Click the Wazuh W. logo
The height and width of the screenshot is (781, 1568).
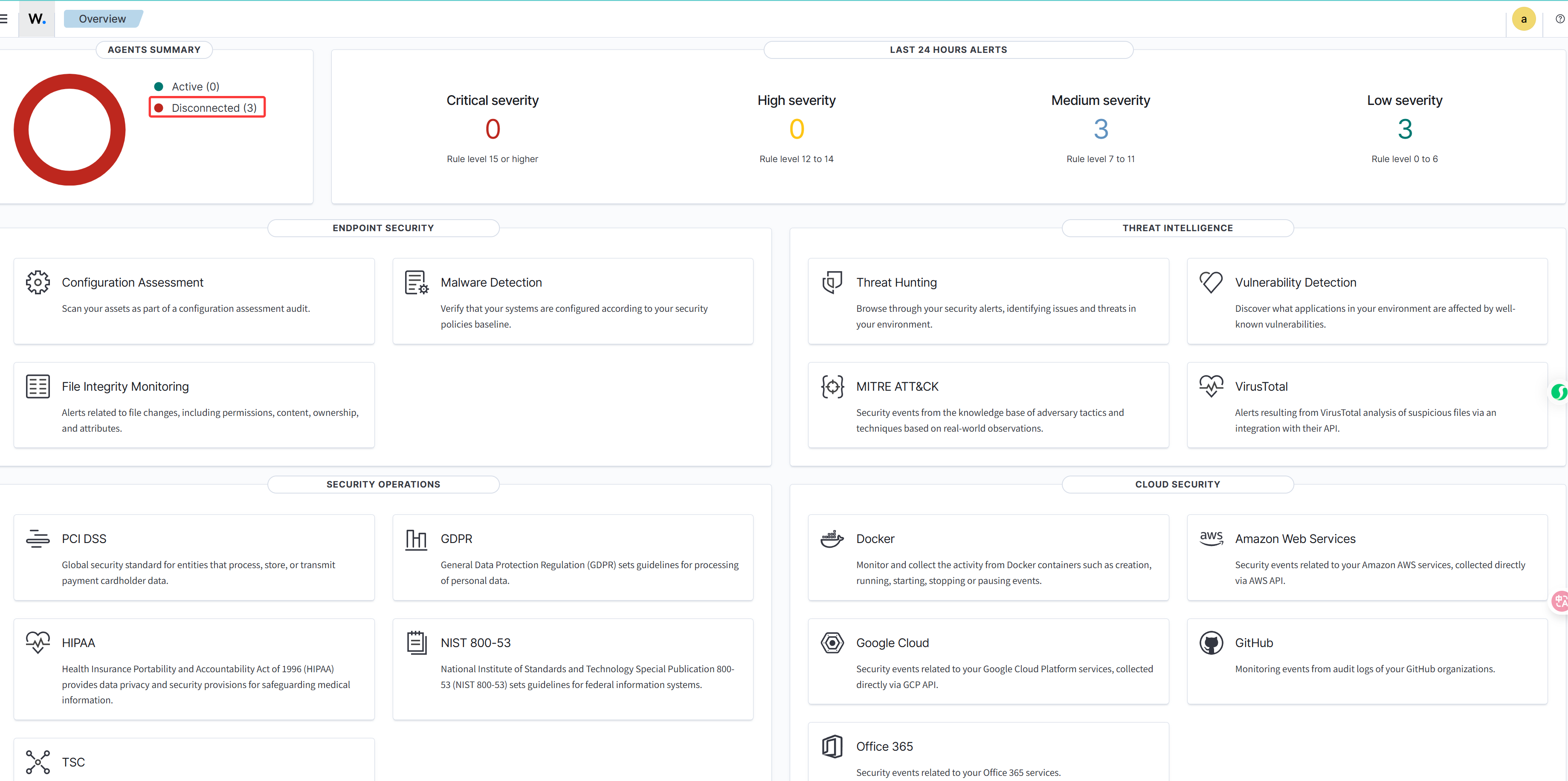point(37,19)
